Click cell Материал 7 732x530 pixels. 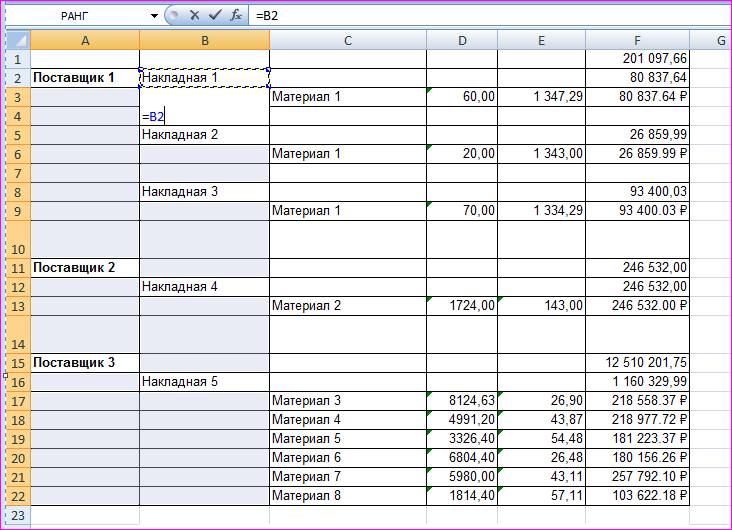(348, 477)
